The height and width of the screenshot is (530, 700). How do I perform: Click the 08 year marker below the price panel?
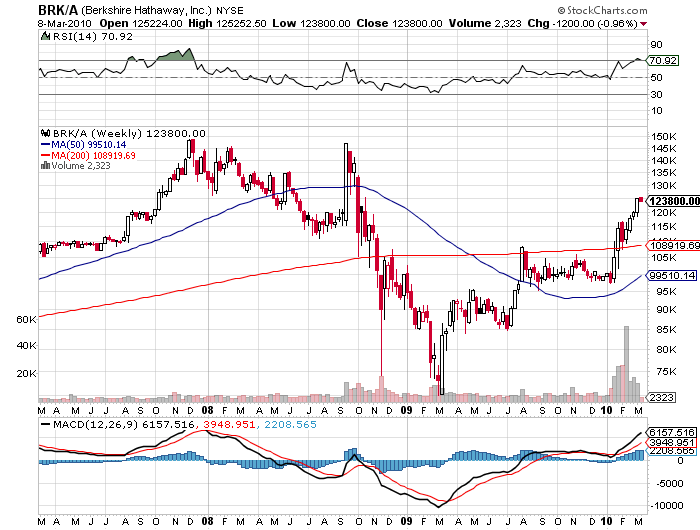click(208, 410)
